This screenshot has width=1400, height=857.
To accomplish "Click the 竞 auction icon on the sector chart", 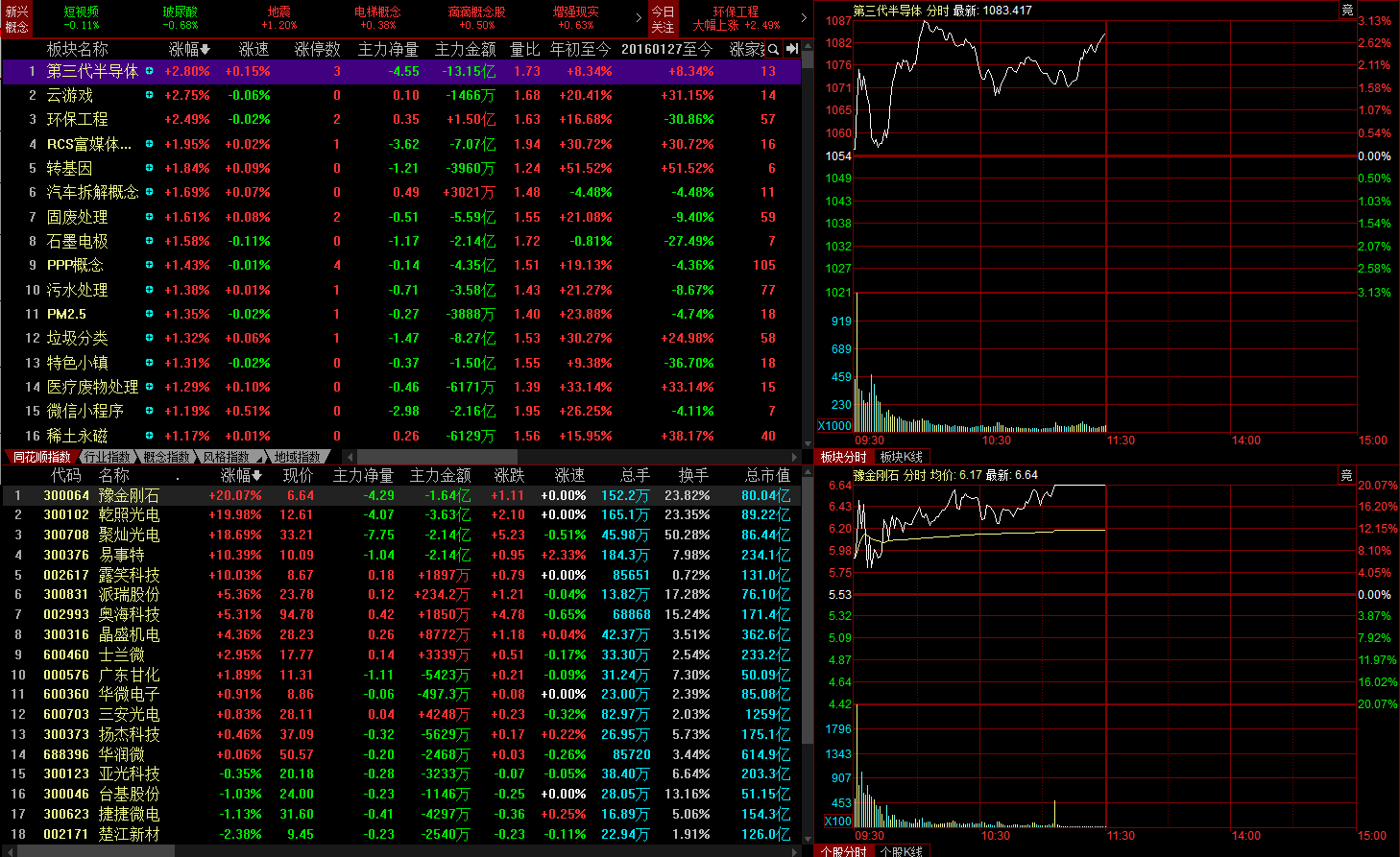I will point(1347,10).
